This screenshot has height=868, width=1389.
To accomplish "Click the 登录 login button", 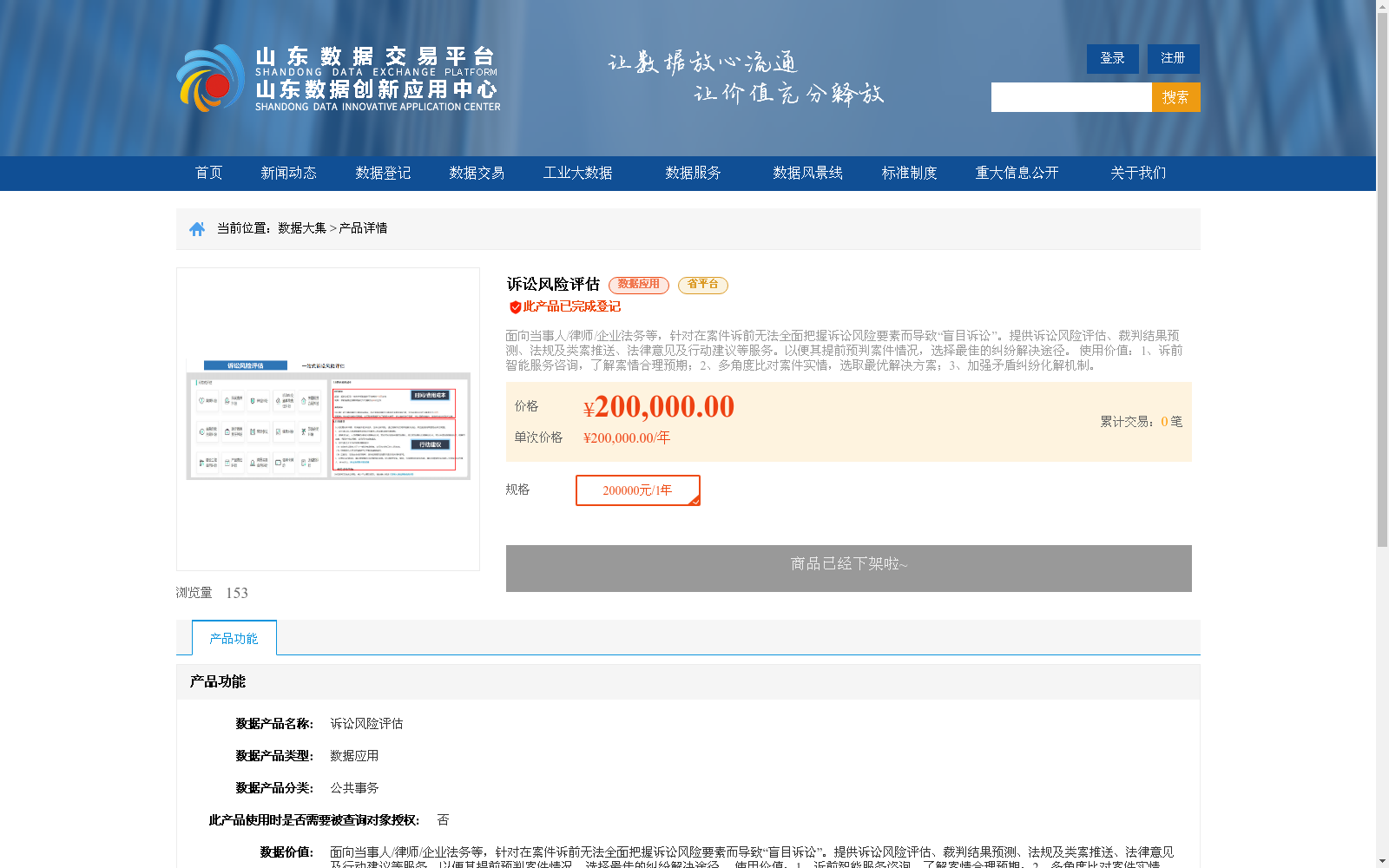I will 1112,58.
